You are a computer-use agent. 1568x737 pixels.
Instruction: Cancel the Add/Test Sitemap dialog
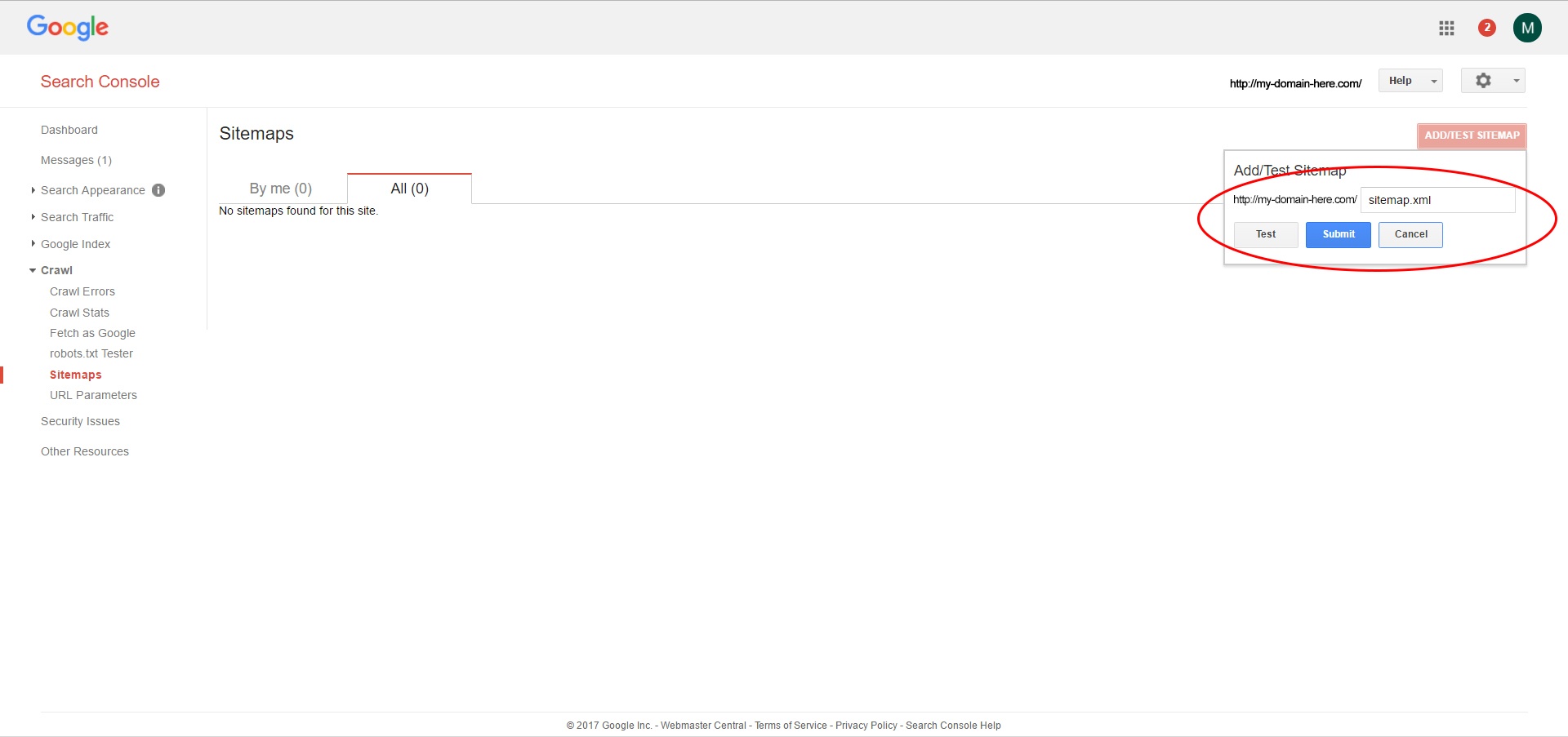1410,234
